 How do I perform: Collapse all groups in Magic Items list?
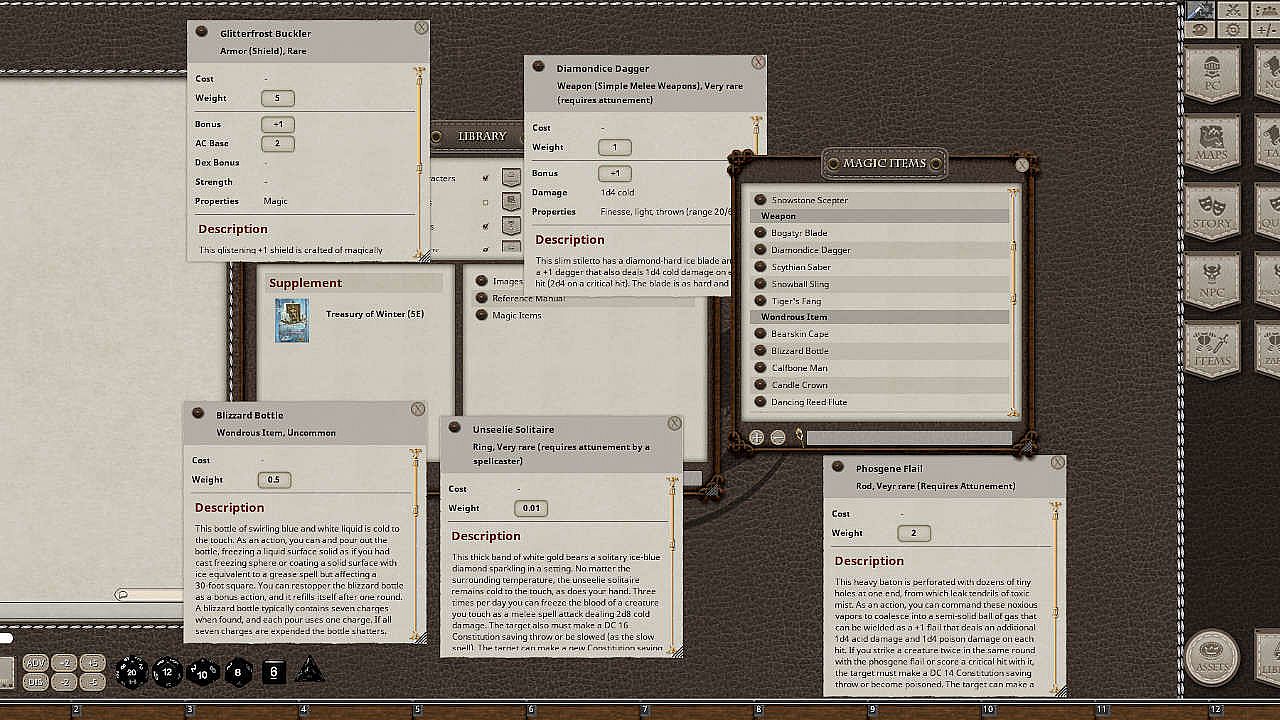pyautogui.click(x=778, y=437)
